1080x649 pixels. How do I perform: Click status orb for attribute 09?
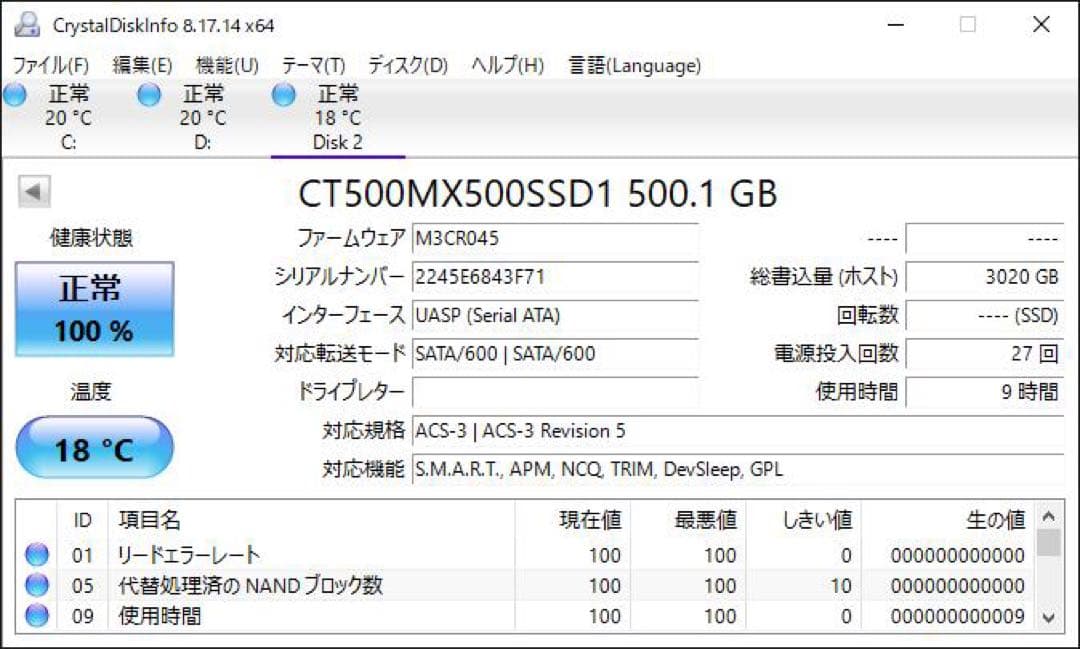(37, 615)
